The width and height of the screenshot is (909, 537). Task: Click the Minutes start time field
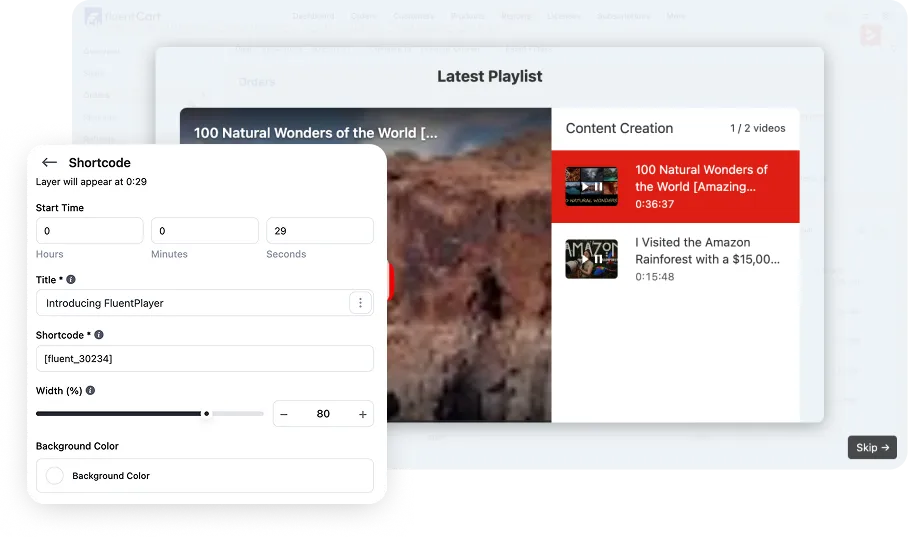point(204,231)
